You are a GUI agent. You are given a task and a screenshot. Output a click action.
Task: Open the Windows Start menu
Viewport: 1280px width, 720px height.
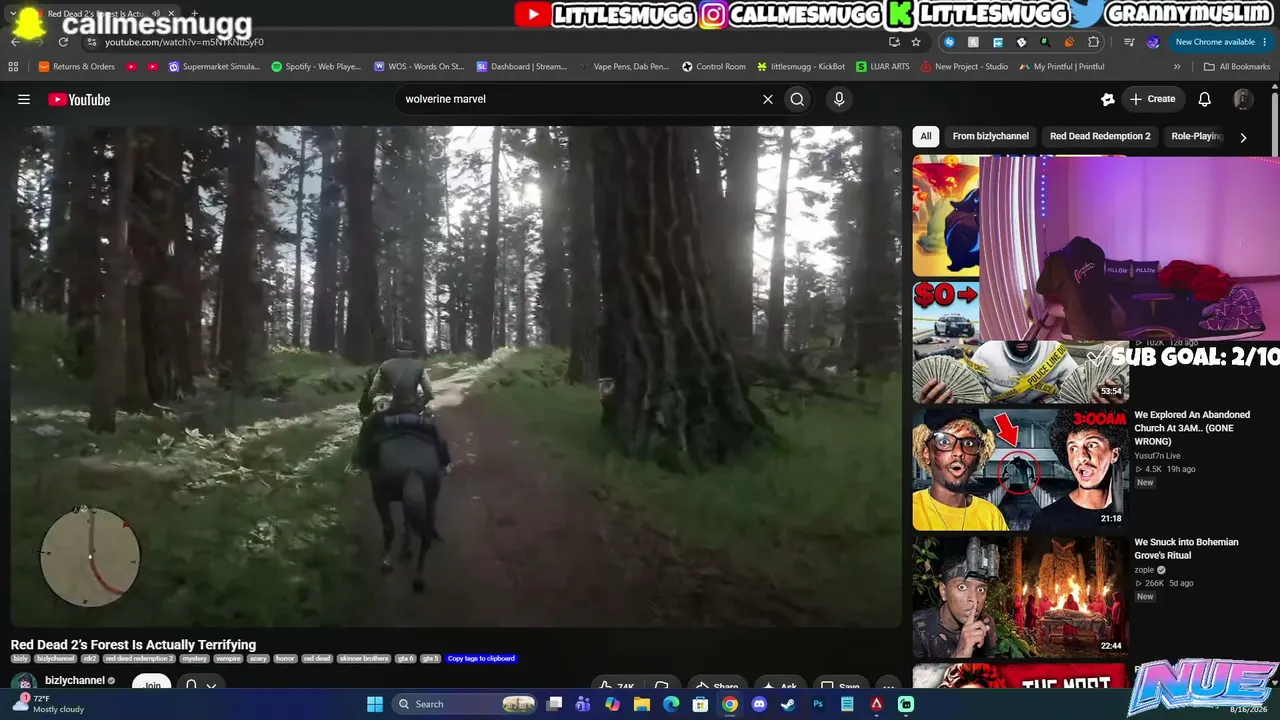[x=375, y=704]
